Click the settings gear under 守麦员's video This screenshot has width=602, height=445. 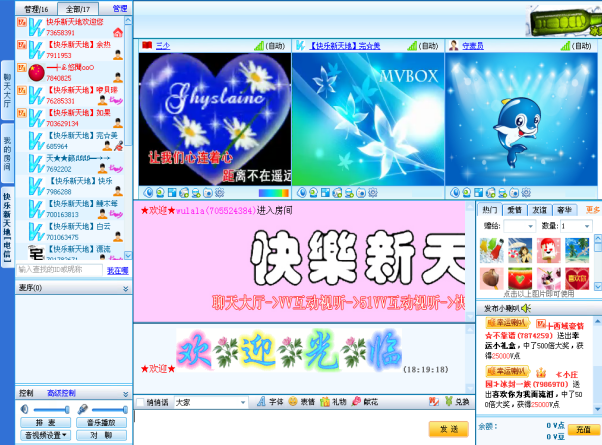click(x=526, y=192)
